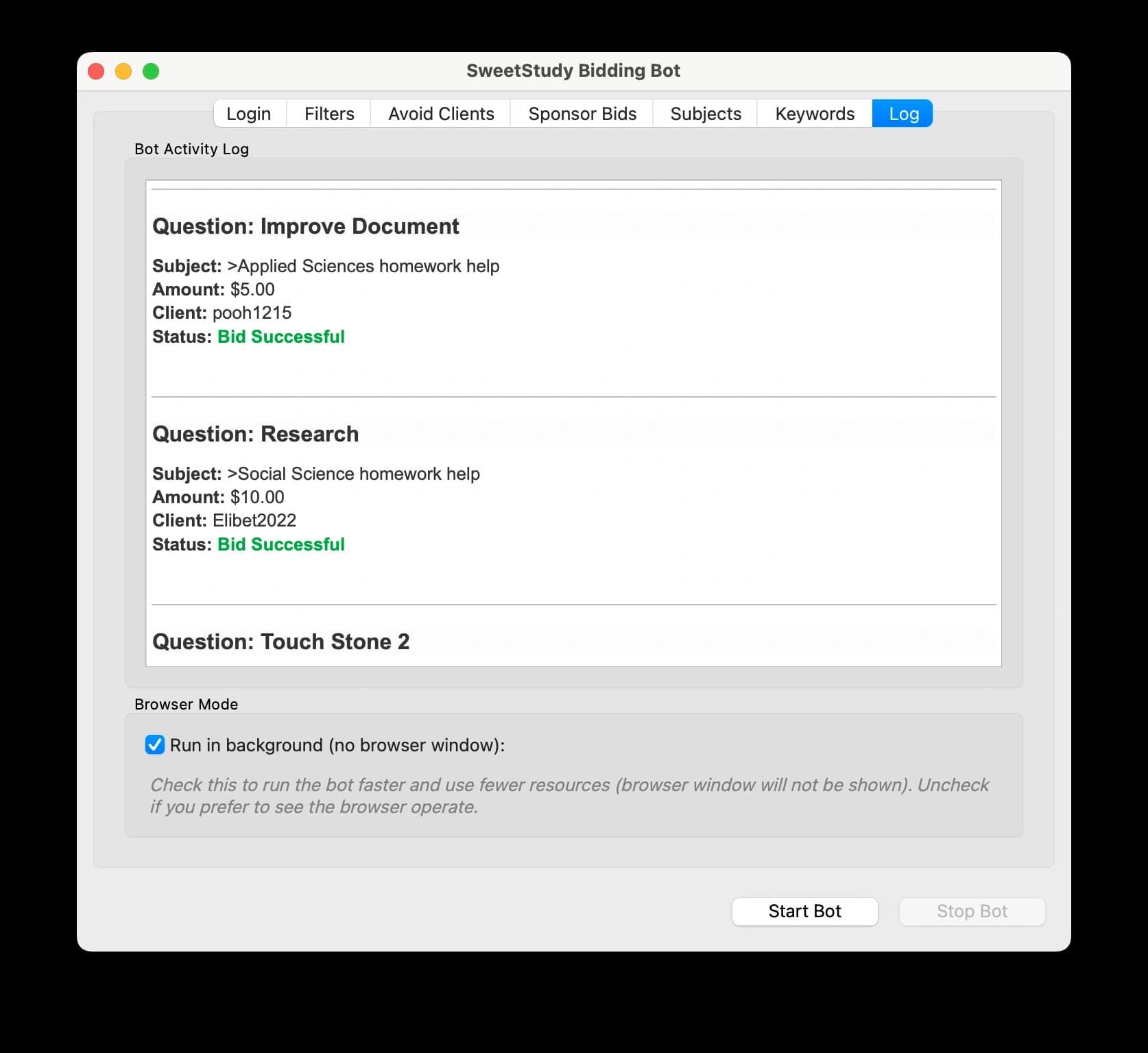This screenshot has width=1148, height=1053.
Task: Click Applied Sciences homework help subject
Action: [363, 266]
